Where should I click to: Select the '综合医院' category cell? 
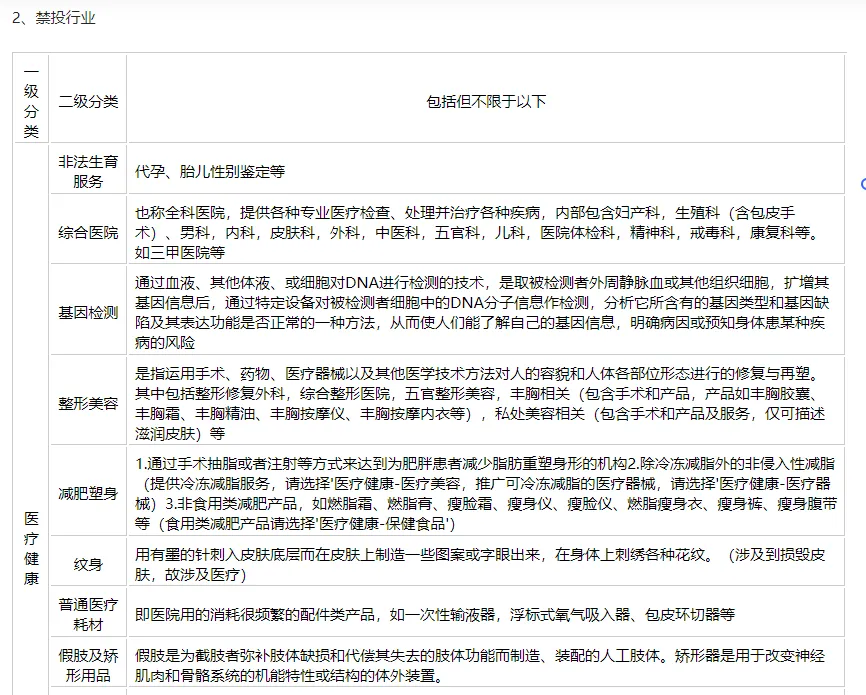pyautogui.click(x=88, y=229)
